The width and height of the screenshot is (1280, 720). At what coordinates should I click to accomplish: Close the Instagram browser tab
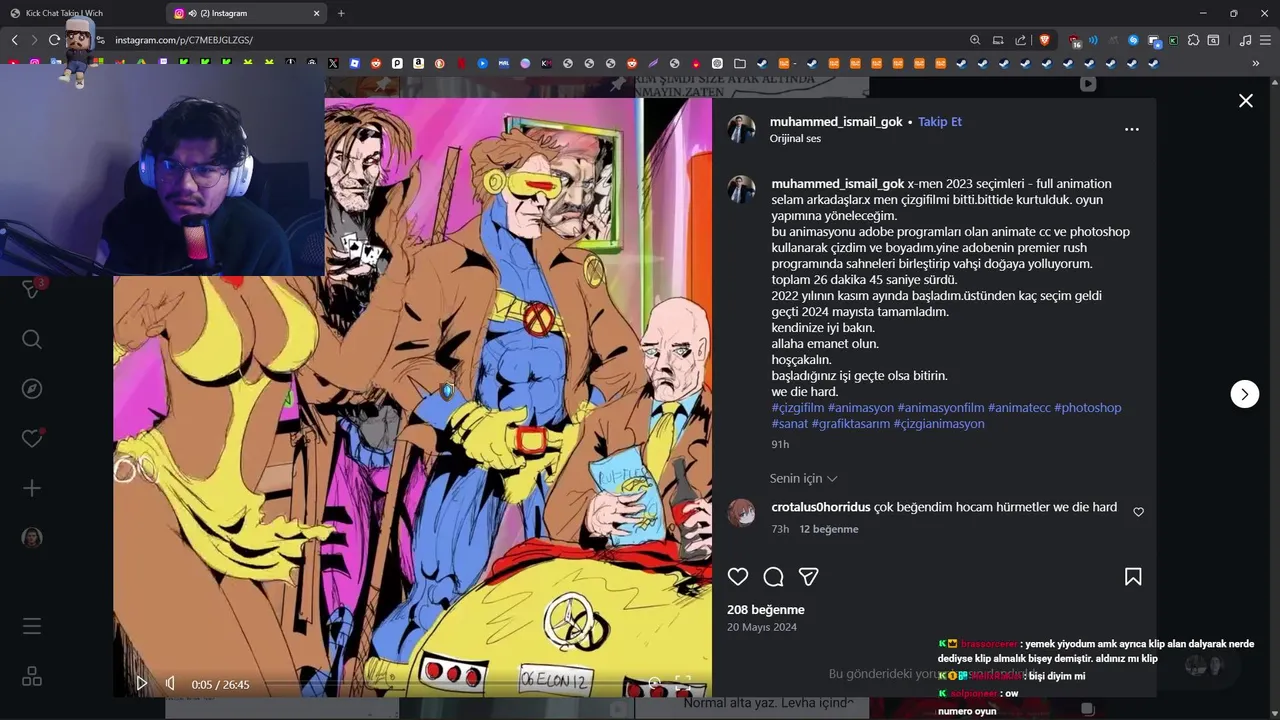(317, 13)
